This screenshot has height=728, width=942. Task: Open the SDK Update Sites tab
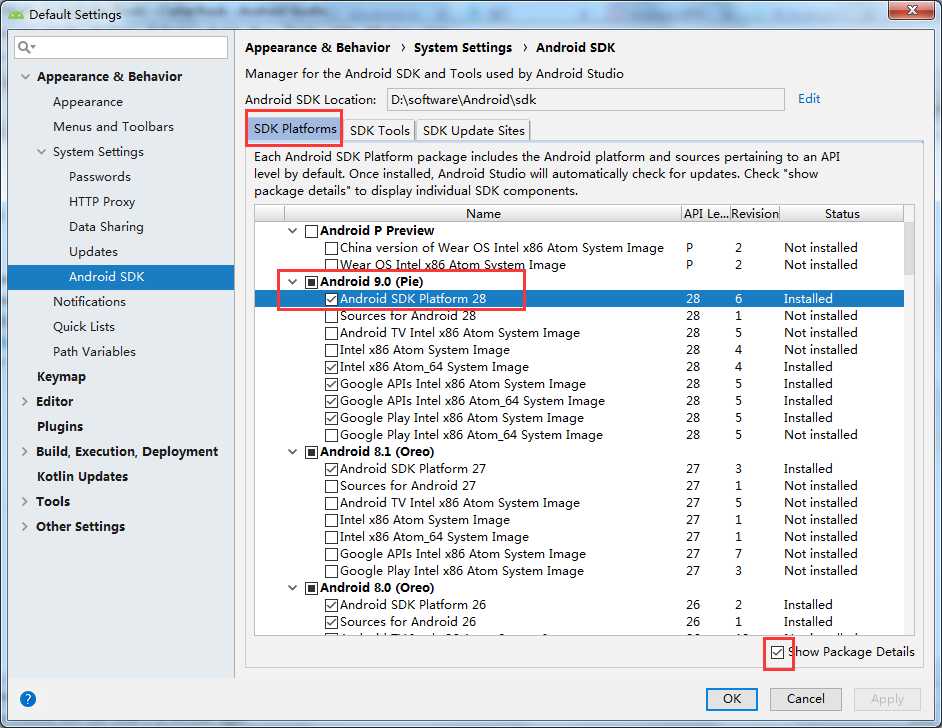pos(473,130)
